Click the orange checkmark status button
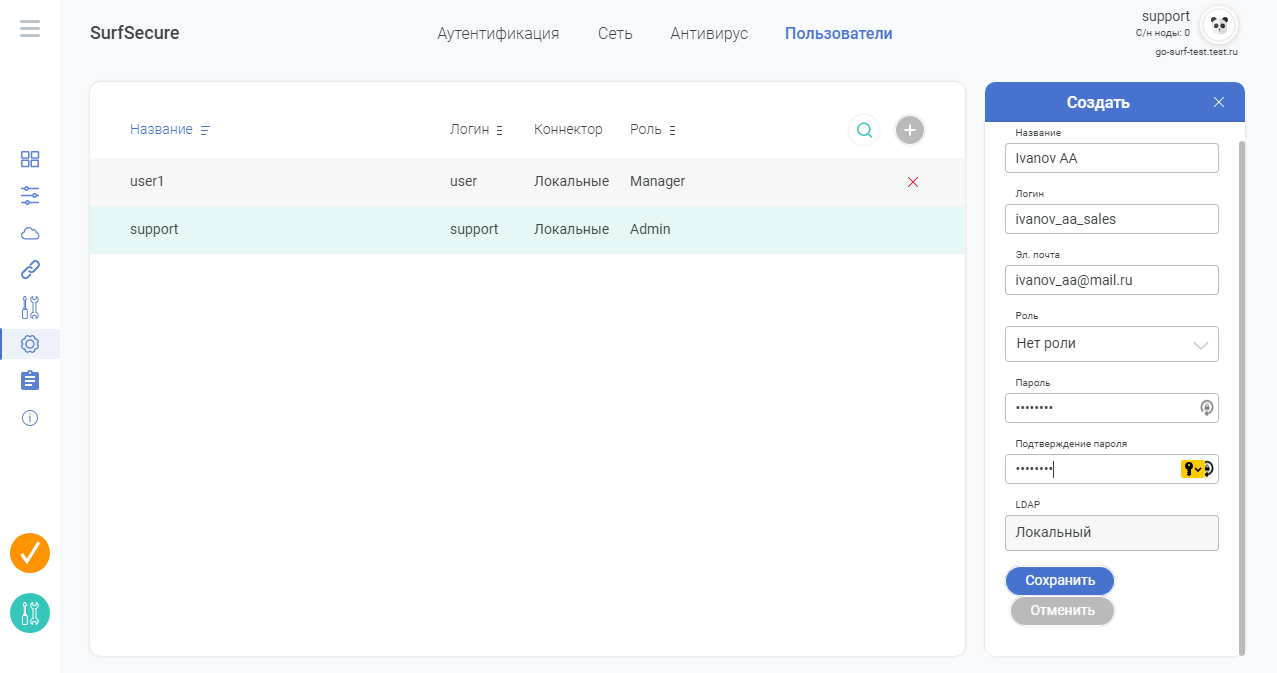The width and height of the screenshot is (1277, 673). [x=30, y=553]
